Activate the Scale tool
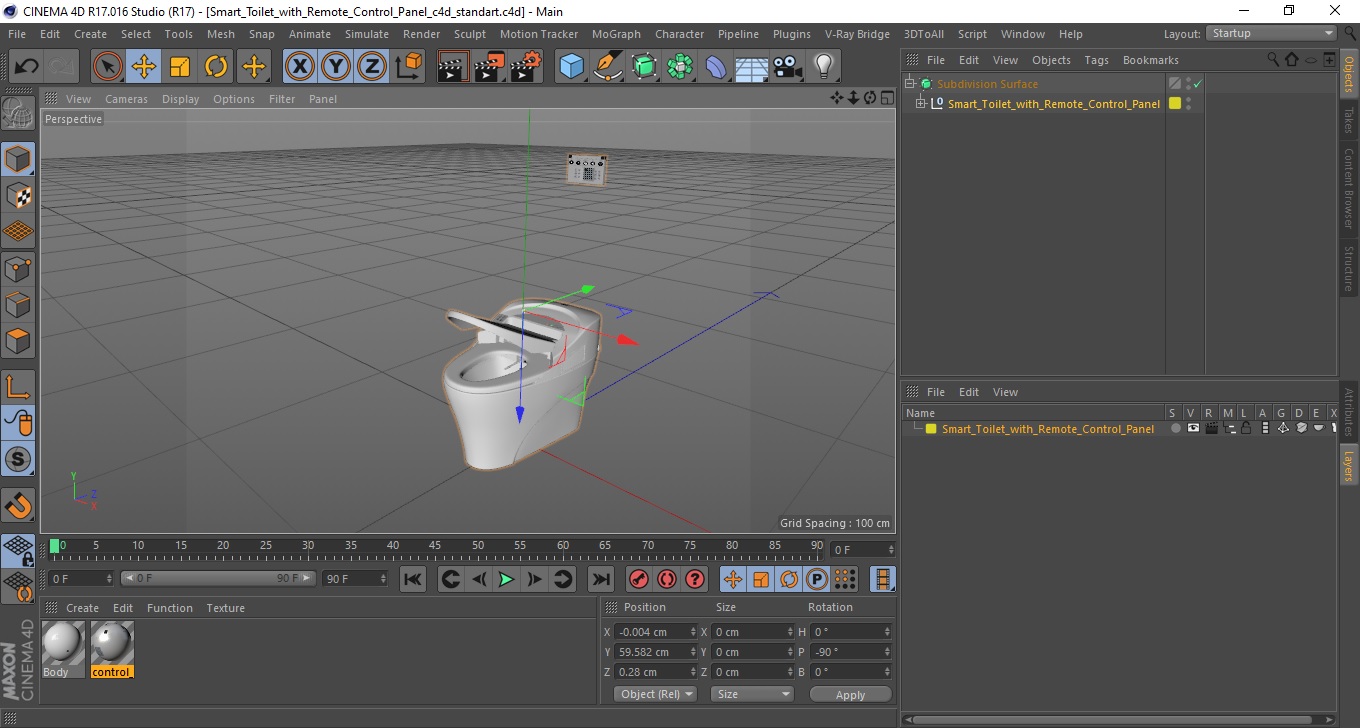The height and width of the screenshot is (728, 1360). pyautogui.click(x=180, y=67)
